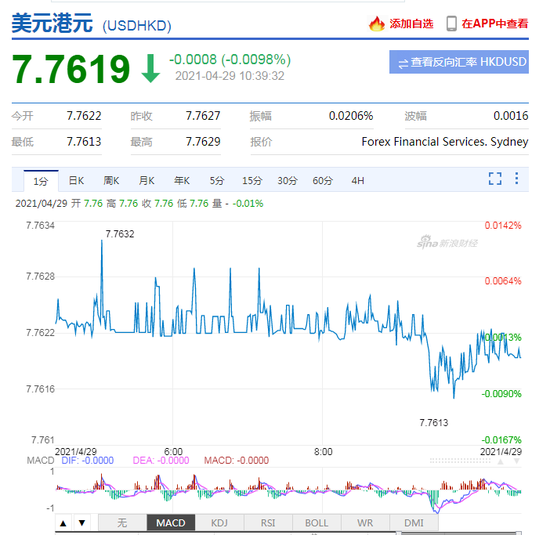Click the 振幅 value 0.0206%
550x535 pixels.
(x=351, y=116)
